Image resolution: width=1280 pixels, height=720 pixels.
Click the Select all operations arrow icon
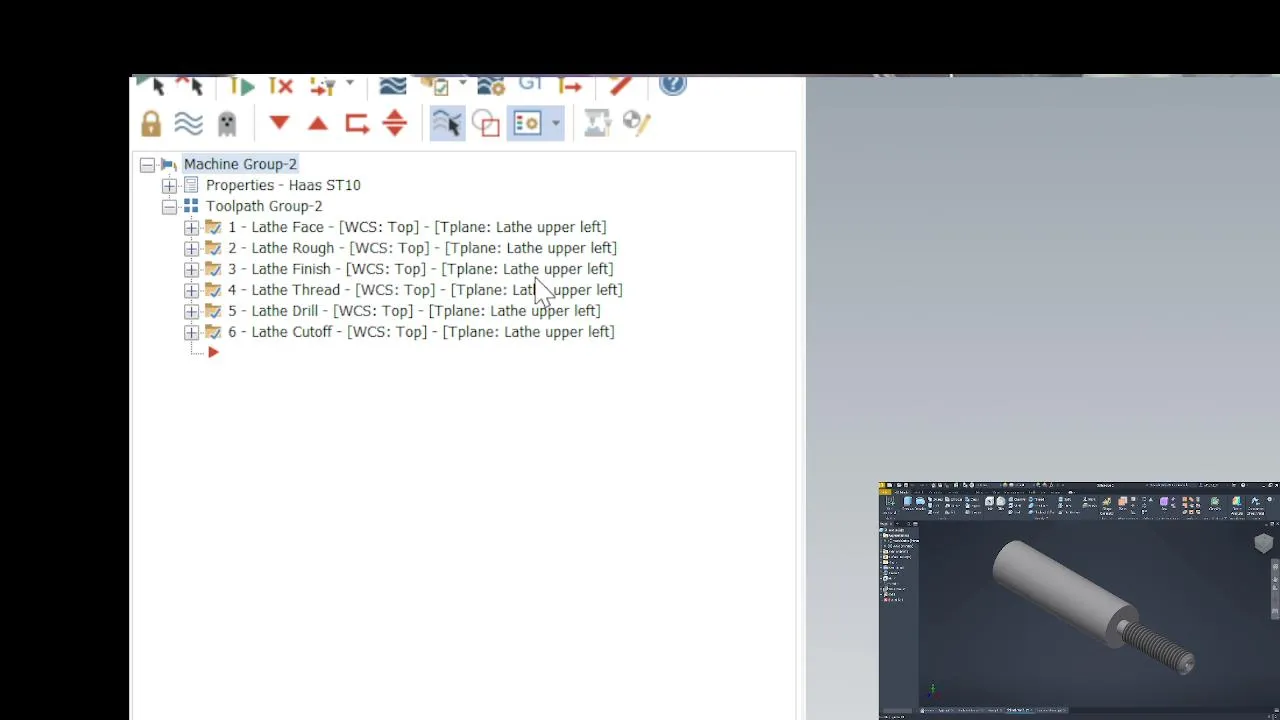152,87
